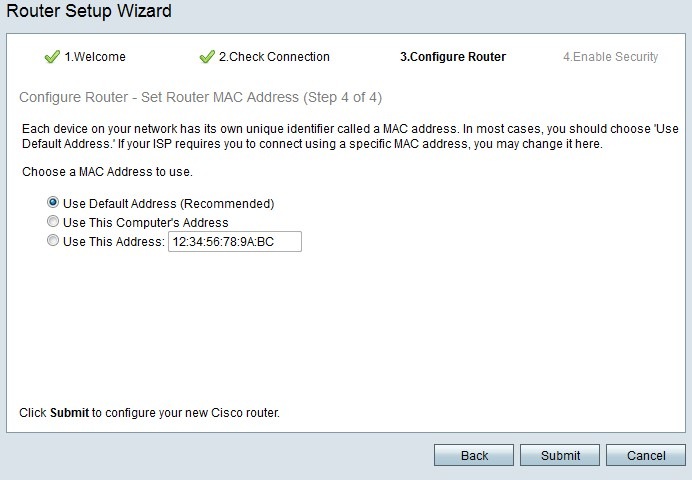The height and width of the screenshot is (480, 692).
Task: Enable the Use This Address radio button
Action: tap(53, 241)
